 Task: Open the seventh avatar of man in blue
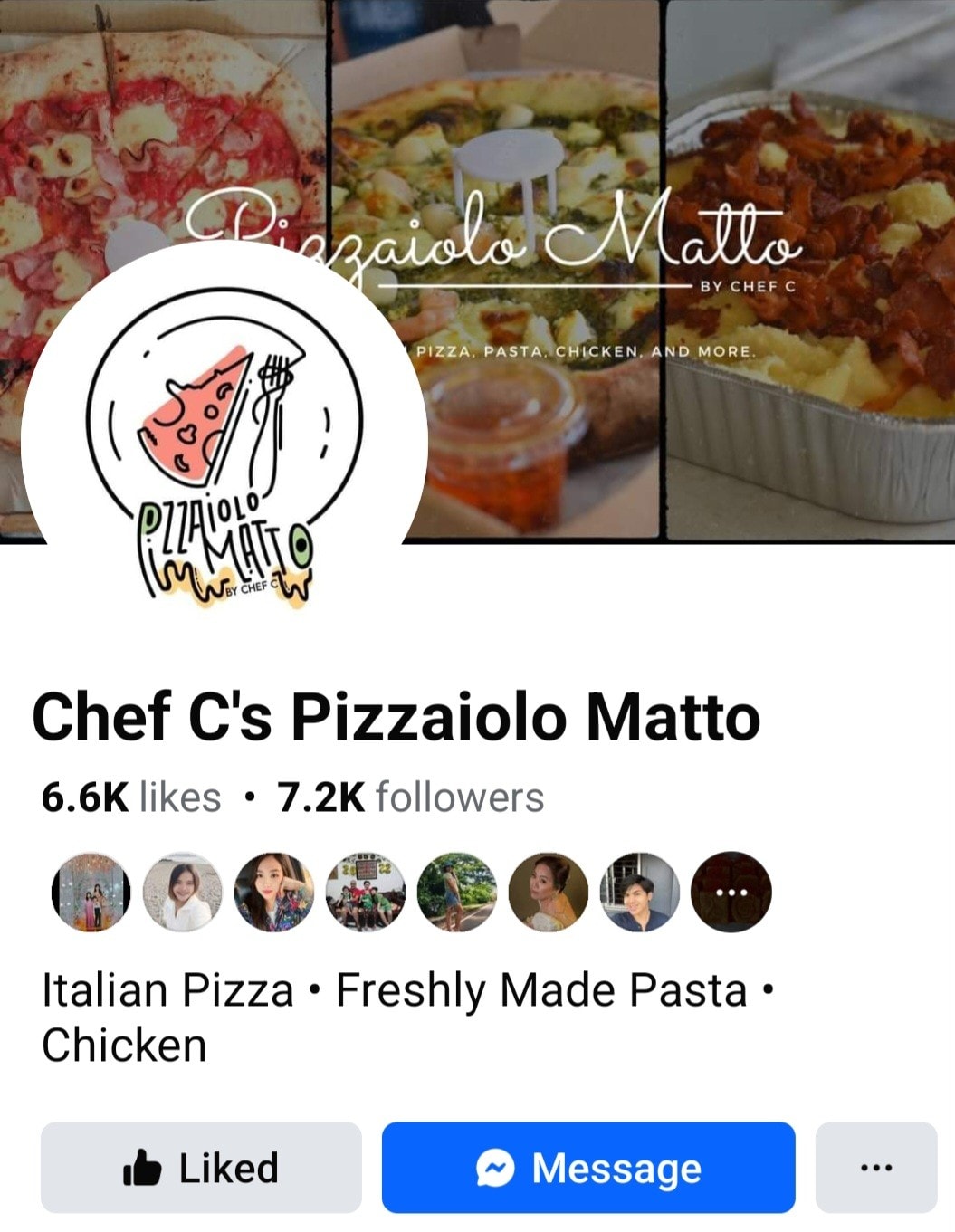[639, 893]
